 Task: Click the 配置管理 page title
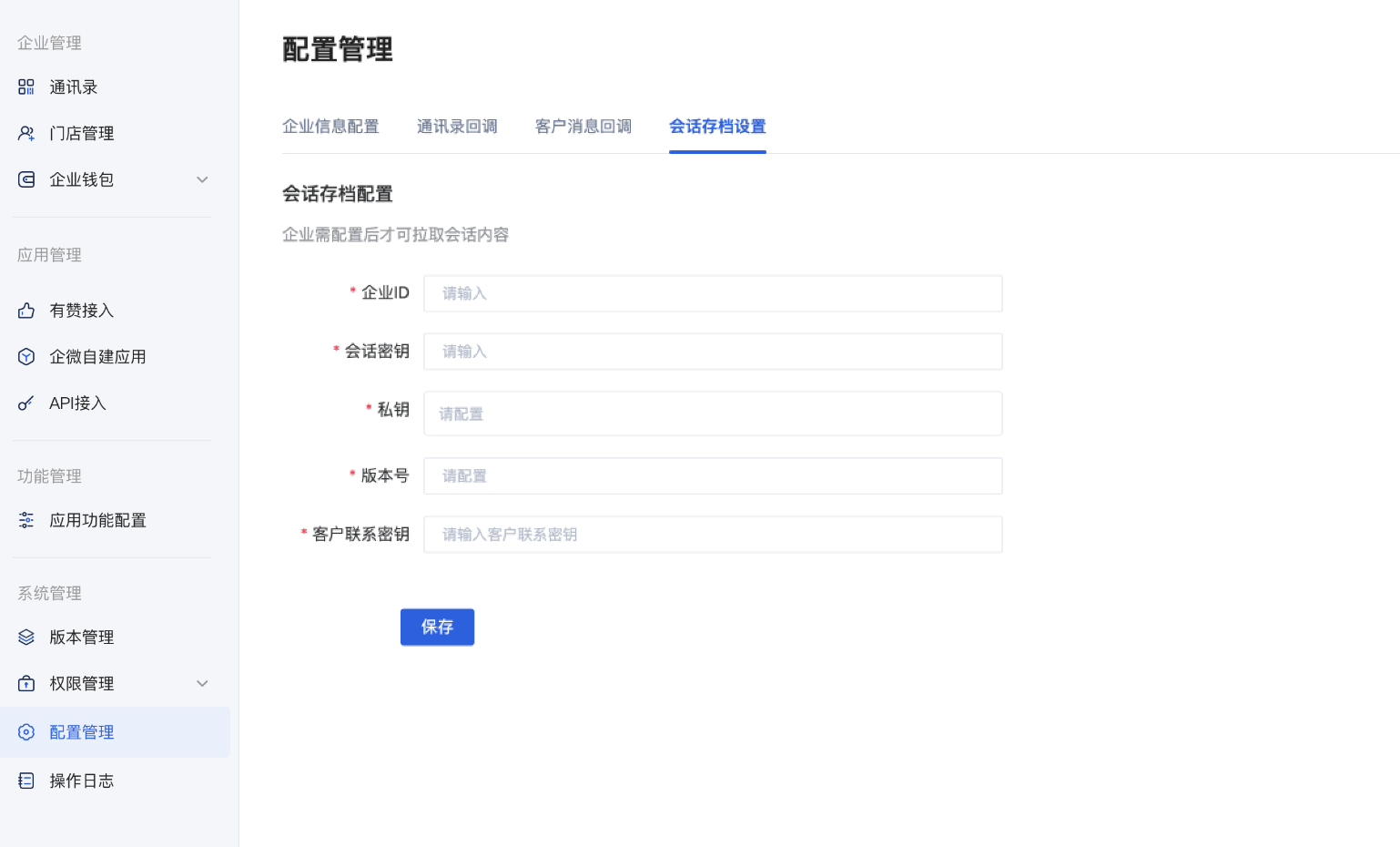(x=338, y=49)
